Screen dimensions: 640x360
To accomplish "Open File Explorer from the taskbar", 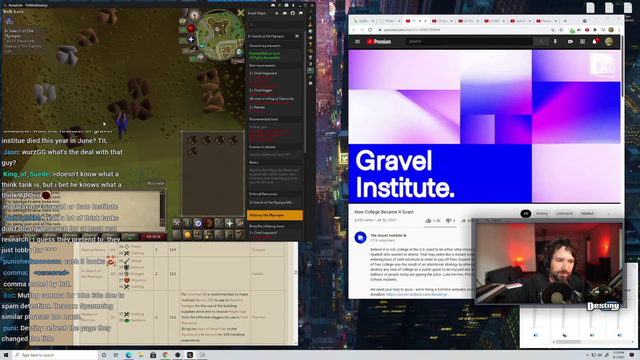I will click(x=141, y=355).
